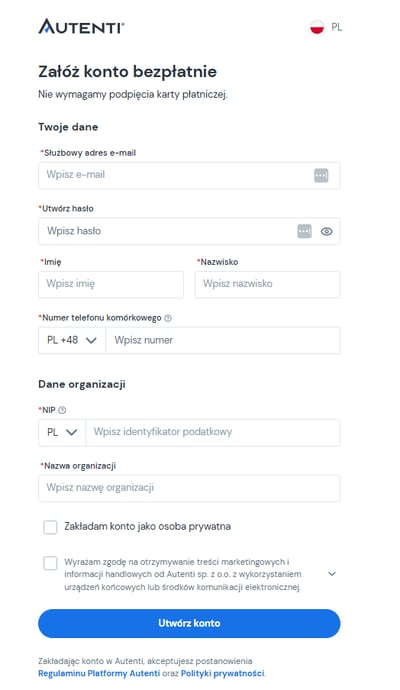Focus the 'Wpisz imię' field

tap(111, 284)
